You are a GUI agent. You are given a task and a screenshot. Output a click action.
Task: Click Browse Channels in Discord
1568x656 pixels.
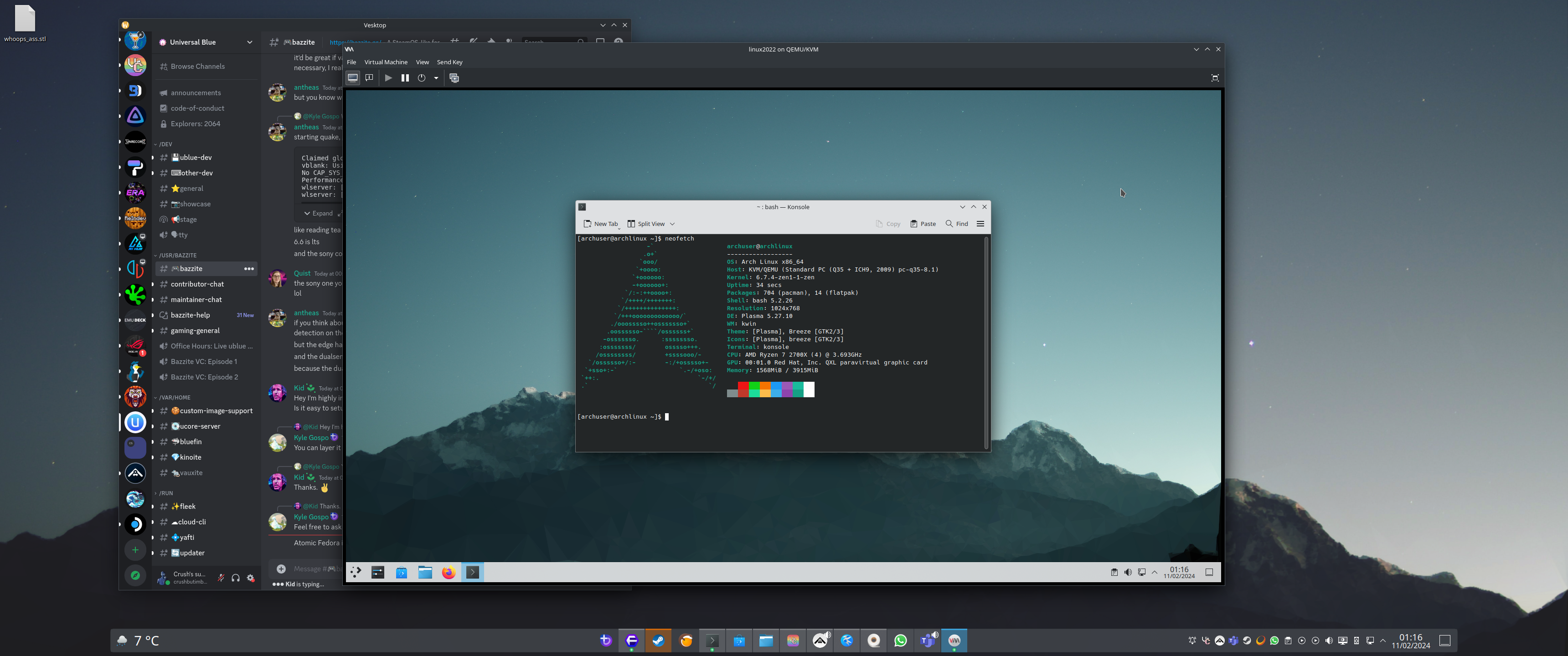click(x=197, y=67)
